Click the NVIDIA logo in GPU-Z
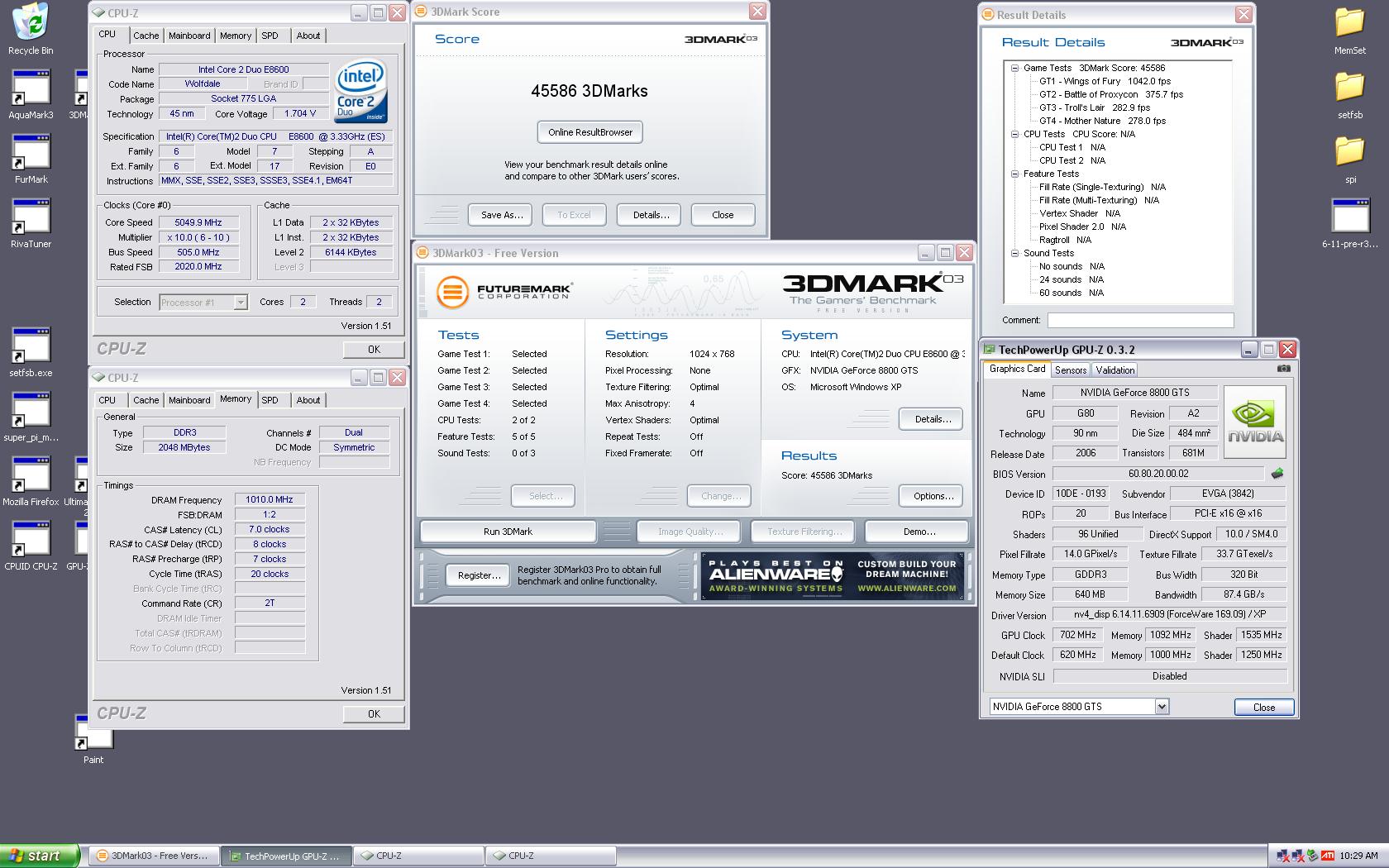The height and width of the screenshot is (868, 1389). [x=1255, y=422]
